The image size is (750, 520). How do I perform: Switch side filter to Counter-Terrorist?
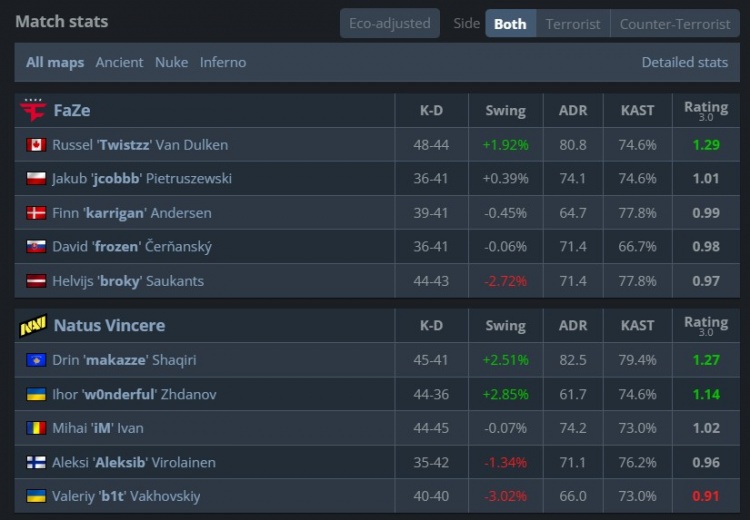click(675, 24)
